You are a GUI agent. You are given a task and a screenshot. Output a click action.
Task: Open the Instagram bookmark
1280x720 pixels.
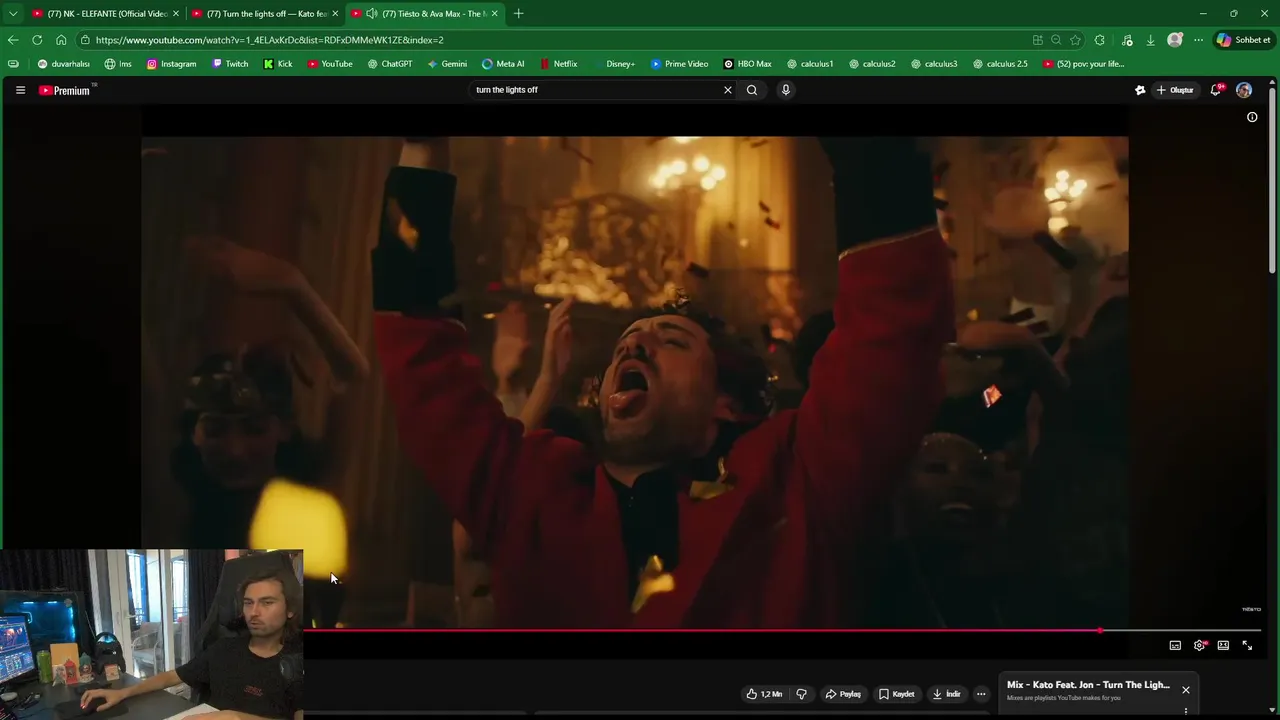171,64
